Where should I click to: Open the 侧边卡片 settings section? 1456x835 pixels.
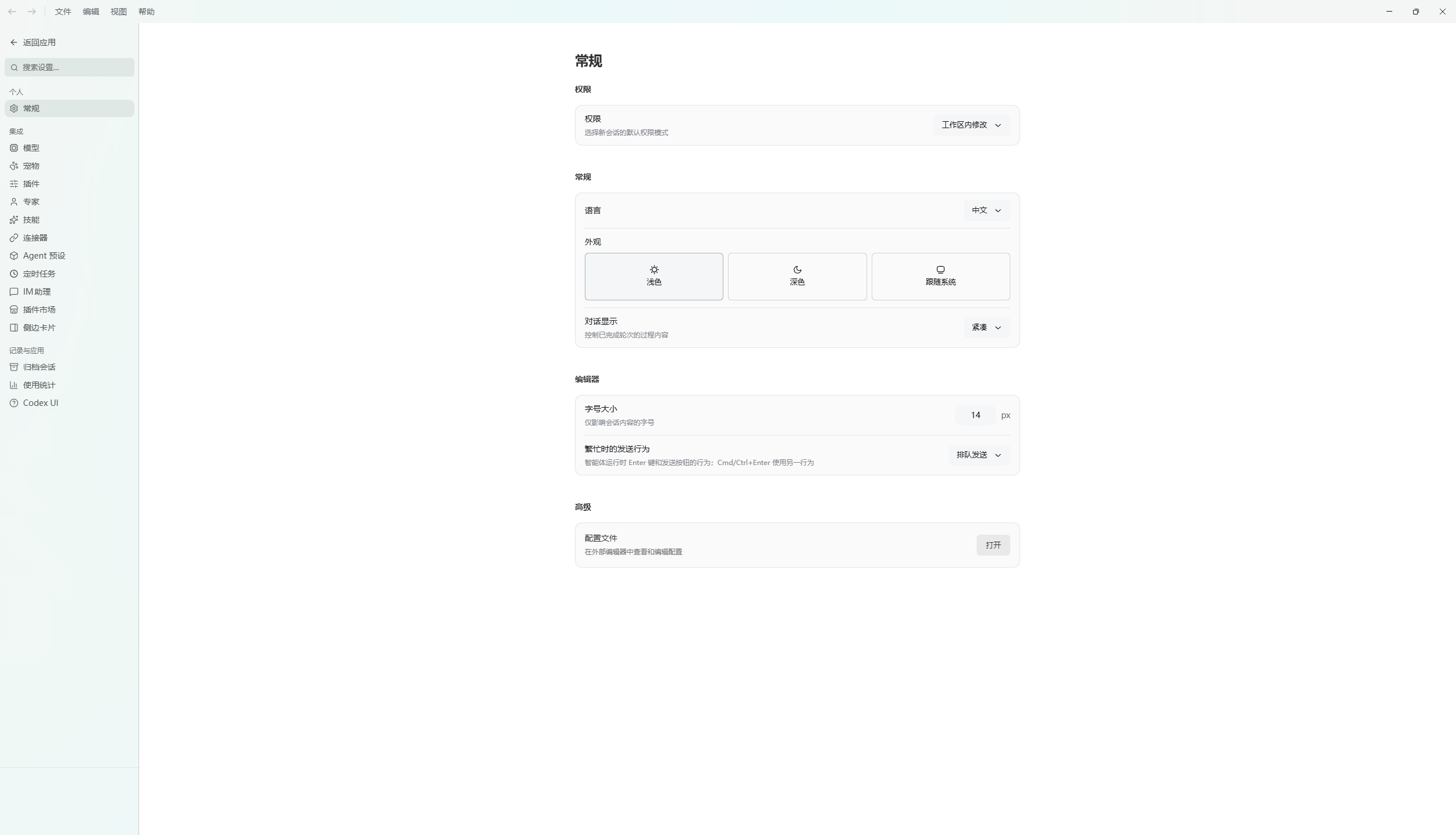(70, 328)
